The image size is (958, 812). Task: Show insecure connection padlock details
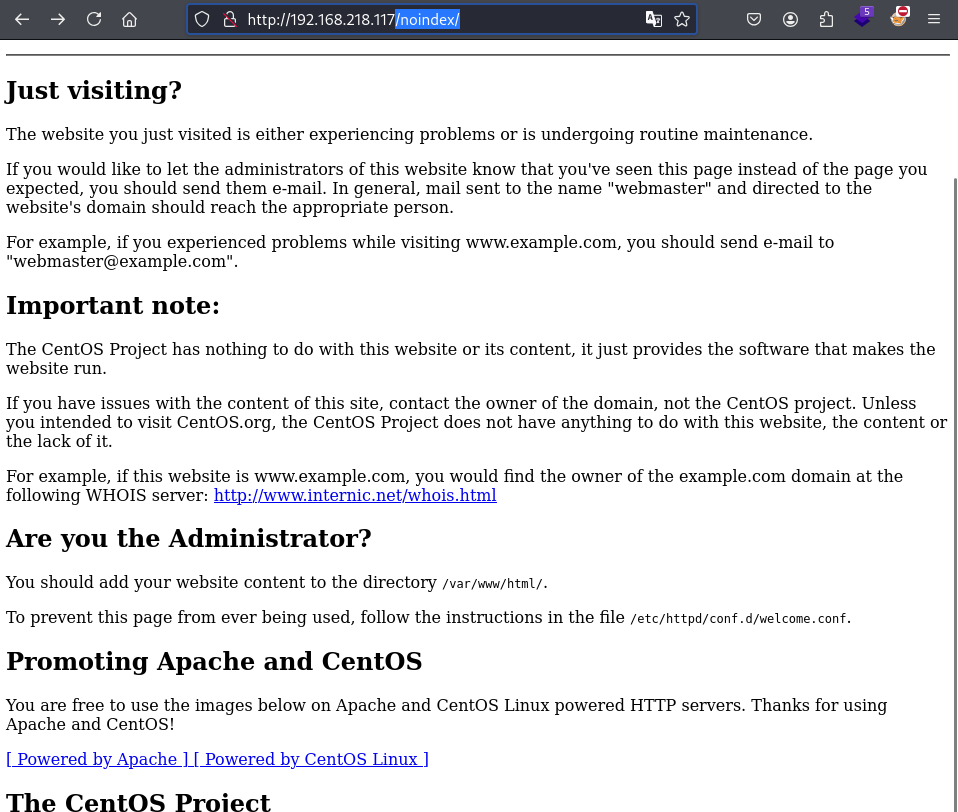230,20
